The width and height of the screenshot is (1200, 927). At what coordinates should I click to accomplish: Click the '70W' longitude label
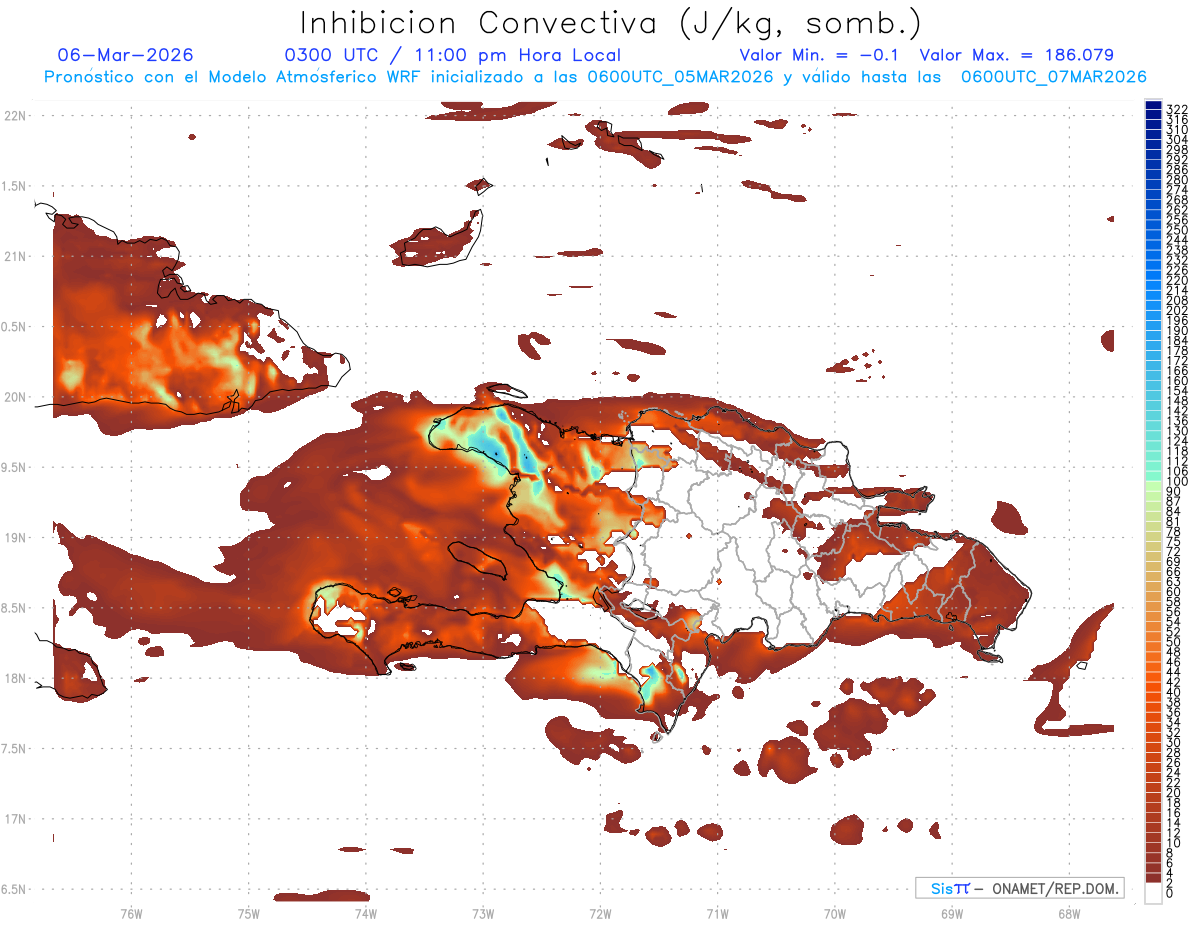[x=834, y=913]
